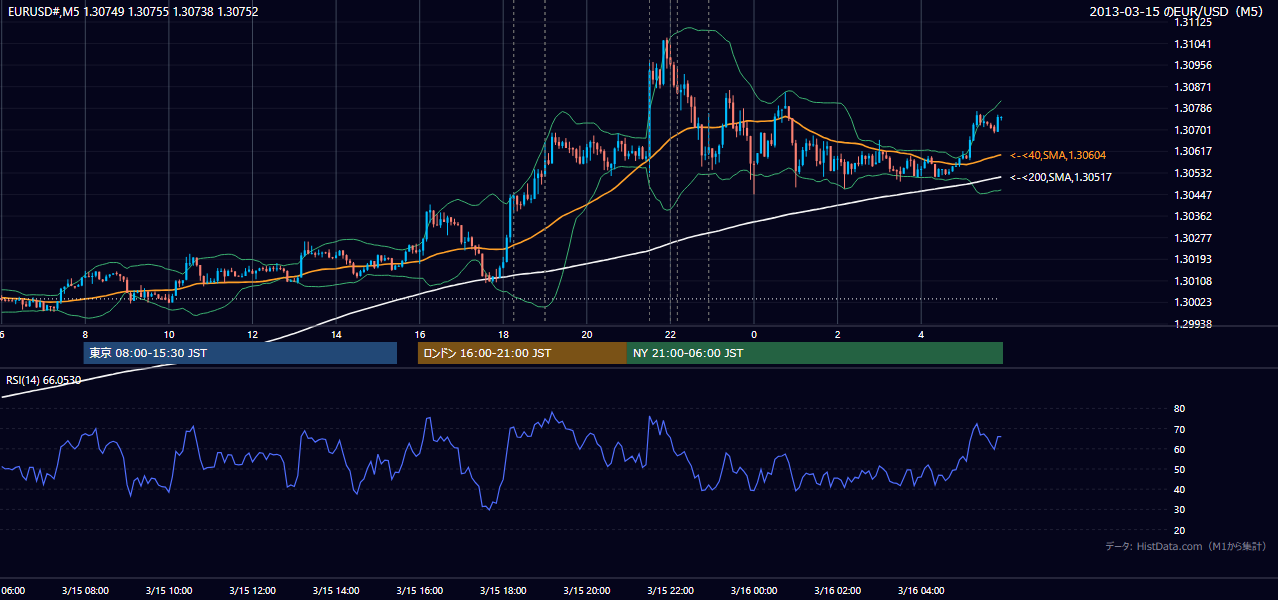Click hour label 18 under price chart
Screen dimensions: 1278x600
pos(503,334)
